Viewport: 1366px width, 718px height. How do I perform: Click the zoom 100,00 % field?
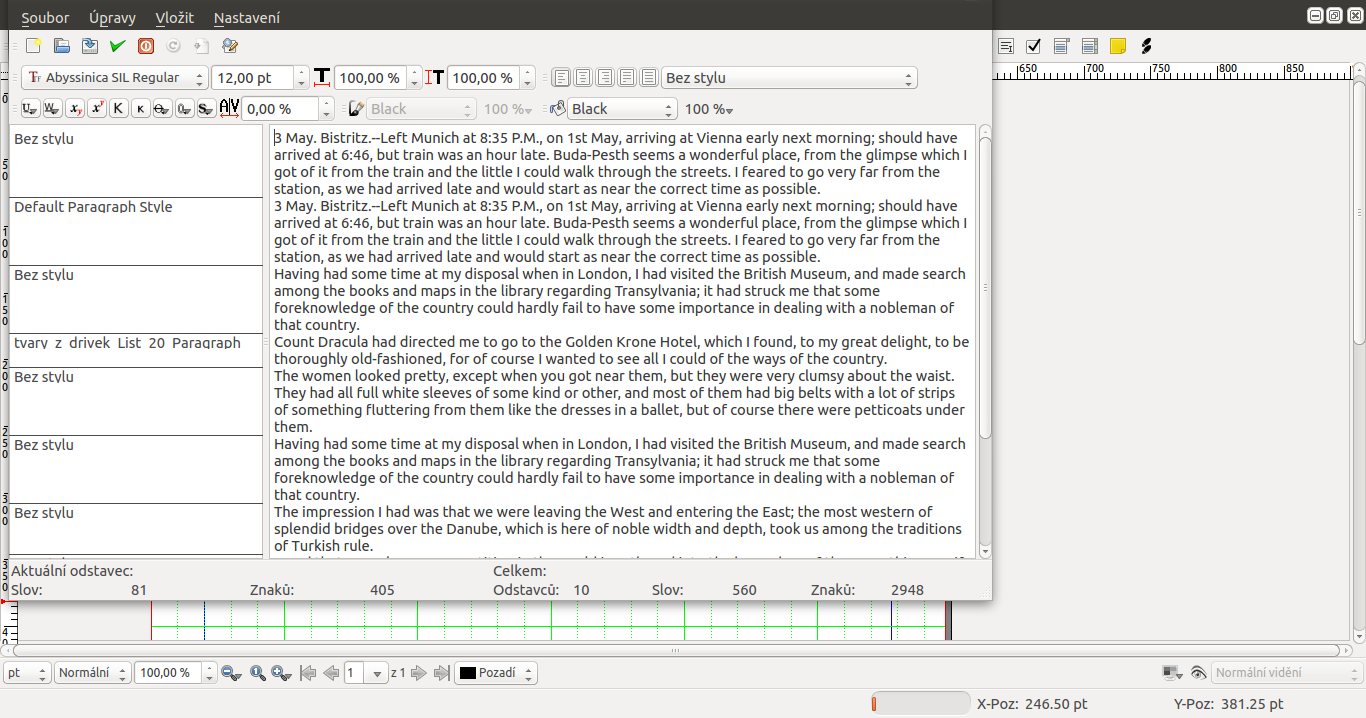(x=167, y=673)
